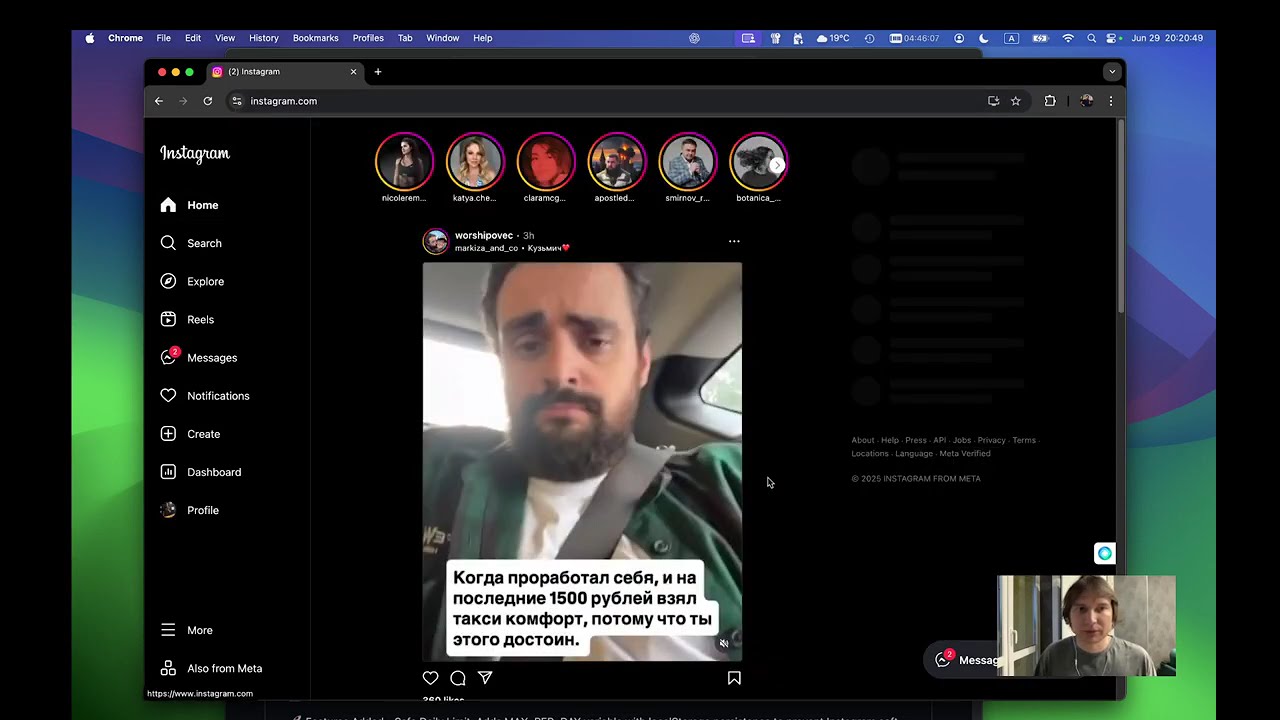Viewport: 1280px width, 720px height.
Task: Open the Meta Verified footer link
Action: (965, 454)
